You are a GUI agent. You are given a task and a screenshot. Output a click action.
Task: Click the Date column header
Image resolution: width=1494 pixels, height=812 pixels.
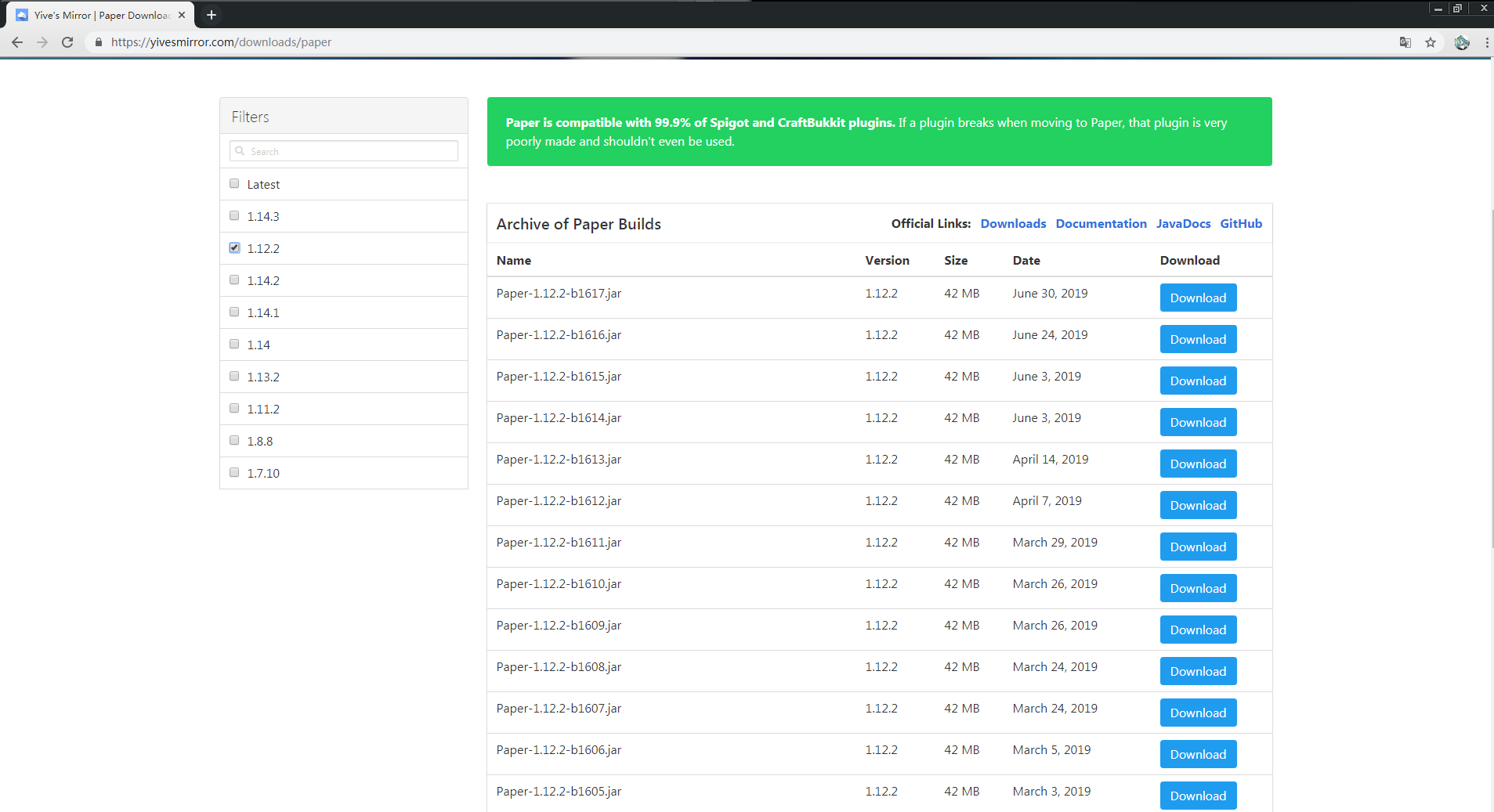[1026, 261]
